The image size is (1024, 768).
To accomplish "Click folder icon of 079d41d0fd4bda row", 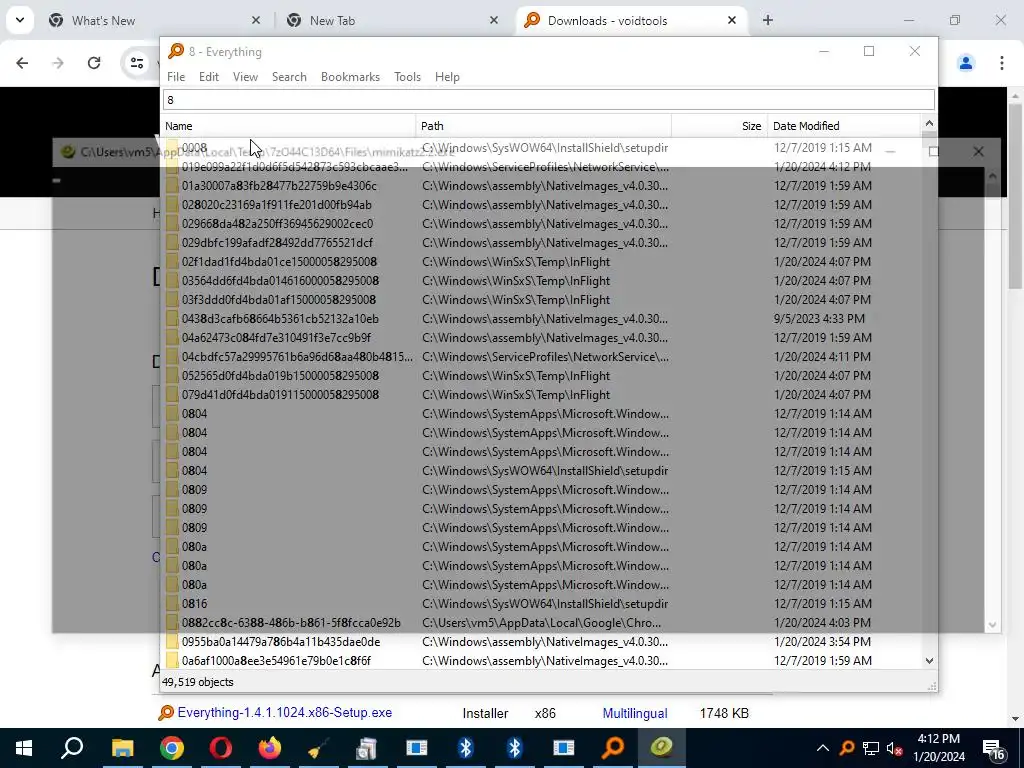I will tap(172, 395).
